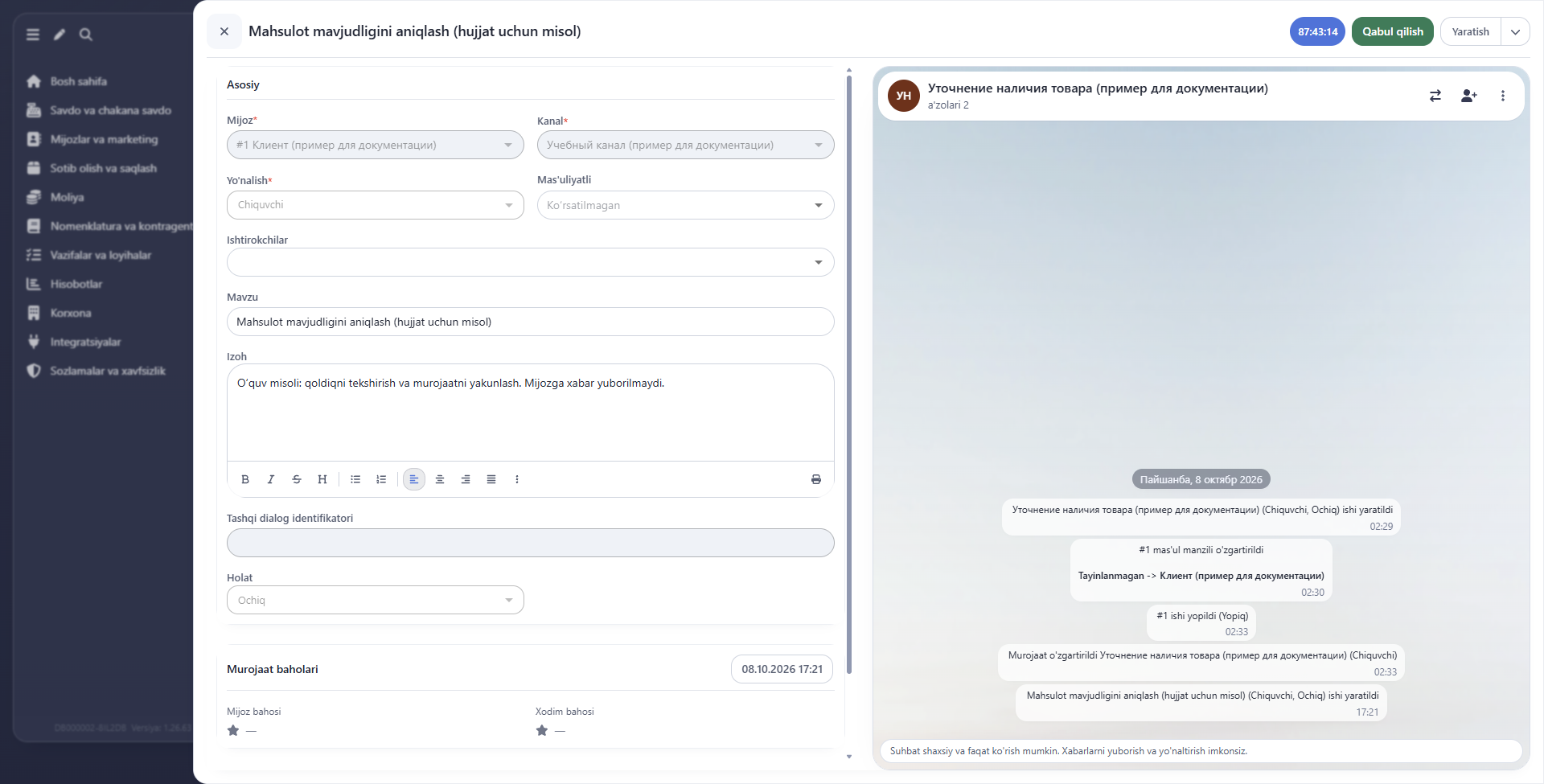Click the Yaratish button
The width and height of the screenshot is (1544, 784).
(x=1470, y=32)
